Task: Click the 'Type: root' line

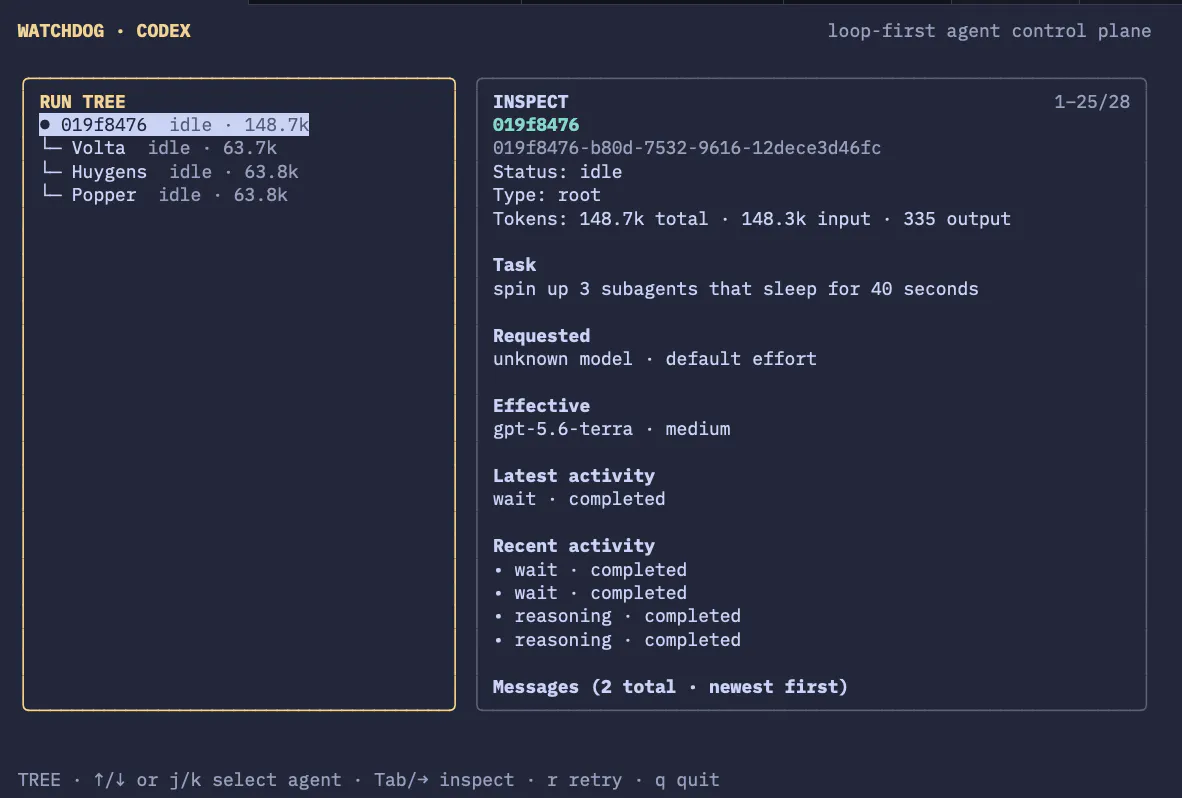Action: tap(547, 195)
